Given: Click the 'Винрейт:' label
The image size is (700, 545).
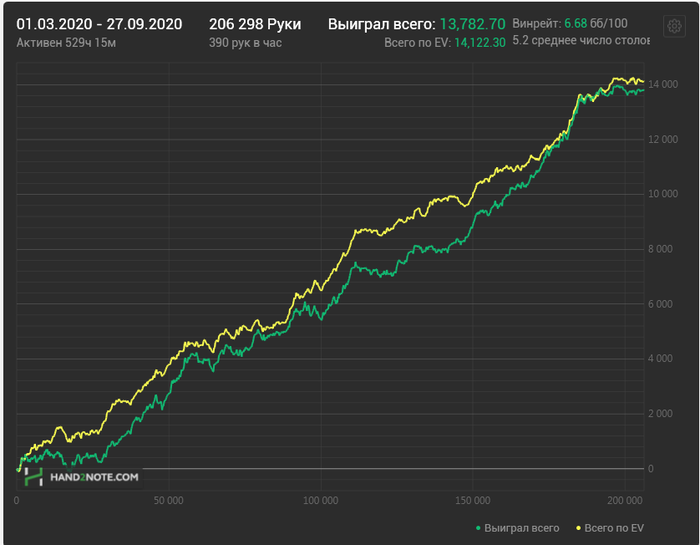Looking at the screenshot, I should [x=537, y=23].
